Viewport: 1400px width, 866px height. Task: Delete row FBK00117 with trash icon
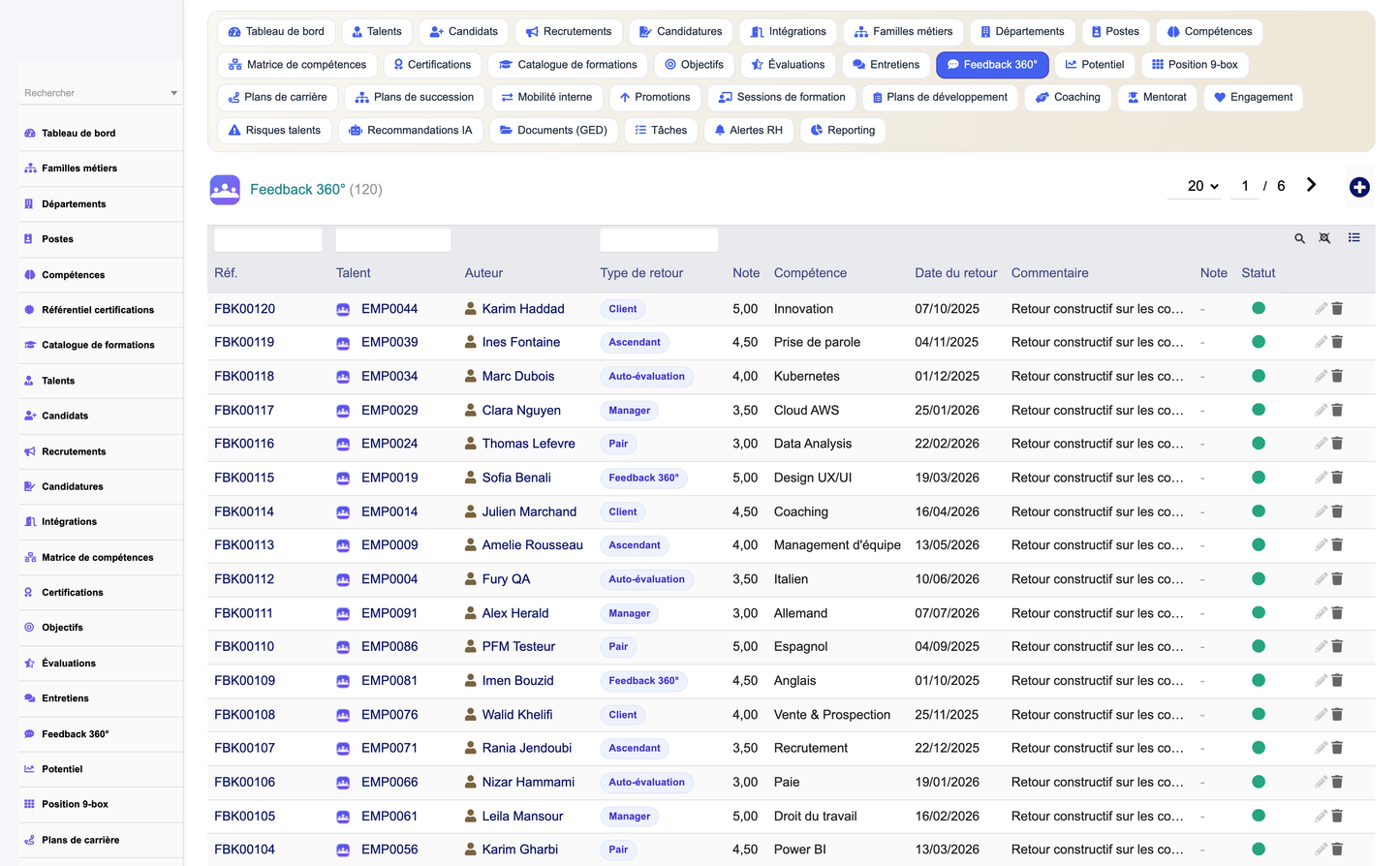point(1337,410)
